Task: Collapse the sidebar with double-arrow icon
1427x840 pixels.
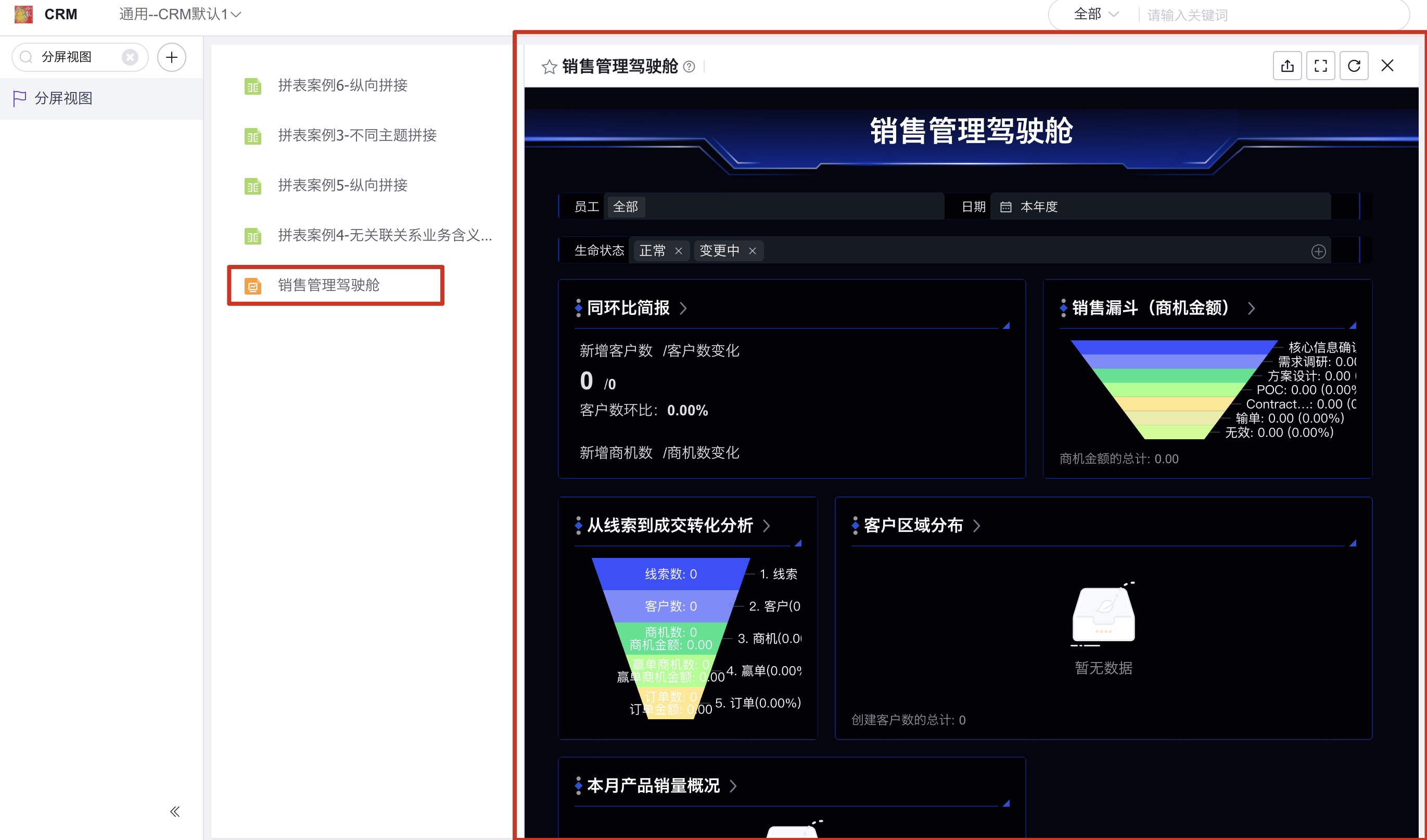Action: pos(175,811)
